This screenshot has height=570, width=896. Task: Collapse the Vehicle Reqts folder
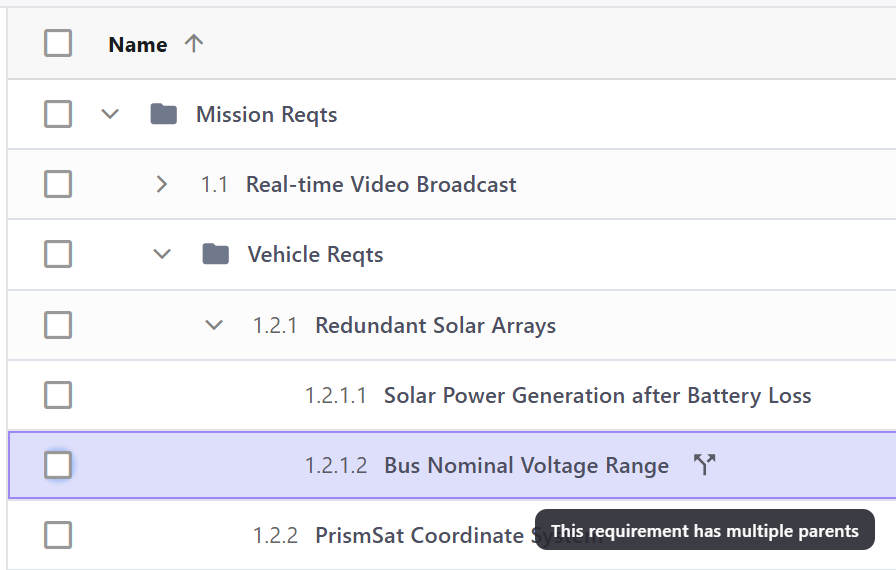tap(162, 254)
